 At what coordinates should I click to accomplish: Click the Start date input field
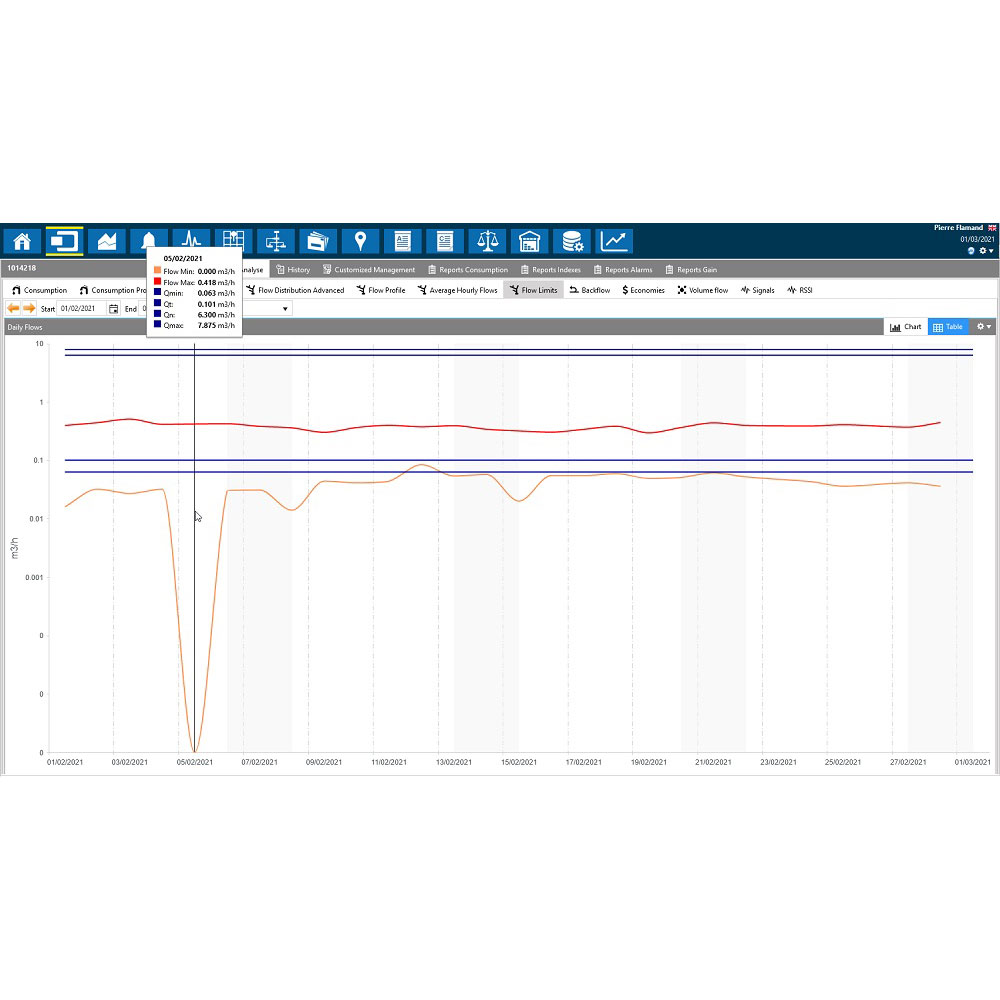82,309
